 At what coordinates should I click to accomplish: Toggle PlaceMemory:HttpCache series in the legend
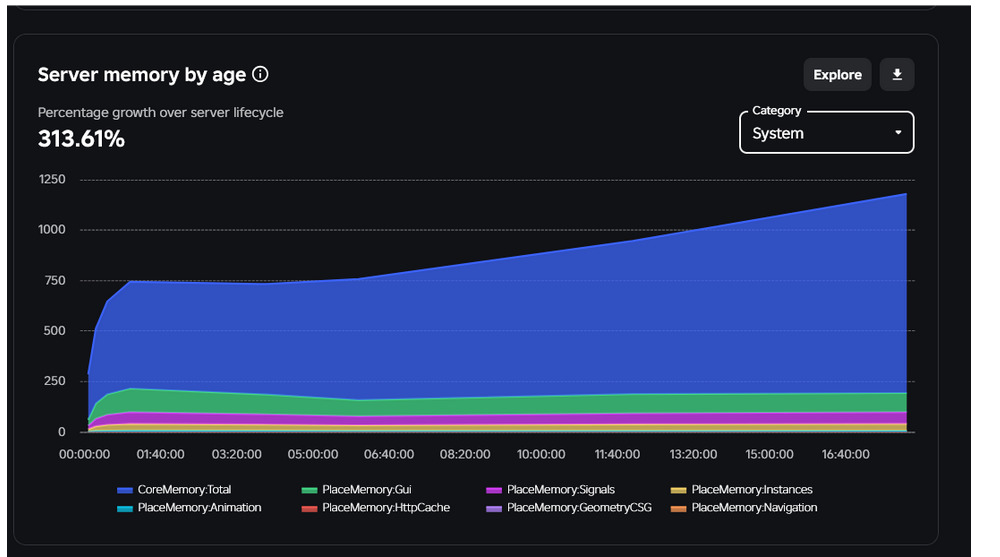[x=376, y=507]
